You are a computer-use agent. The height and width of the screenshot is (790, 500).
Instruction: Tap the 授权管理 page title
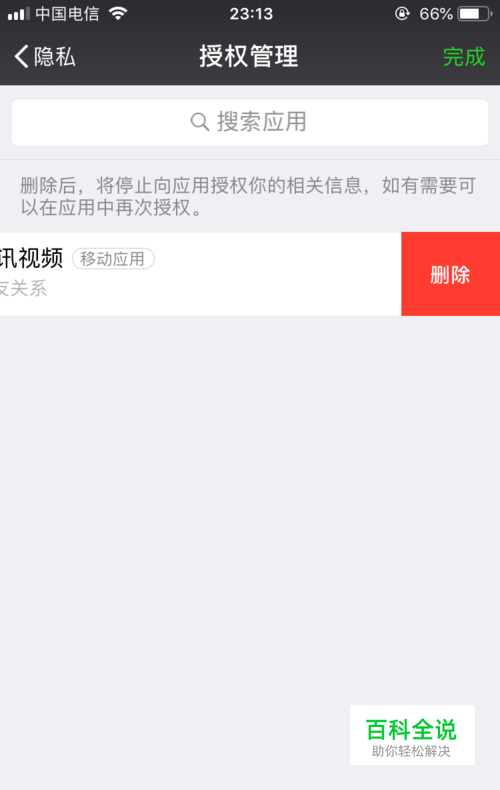[248, 56]
